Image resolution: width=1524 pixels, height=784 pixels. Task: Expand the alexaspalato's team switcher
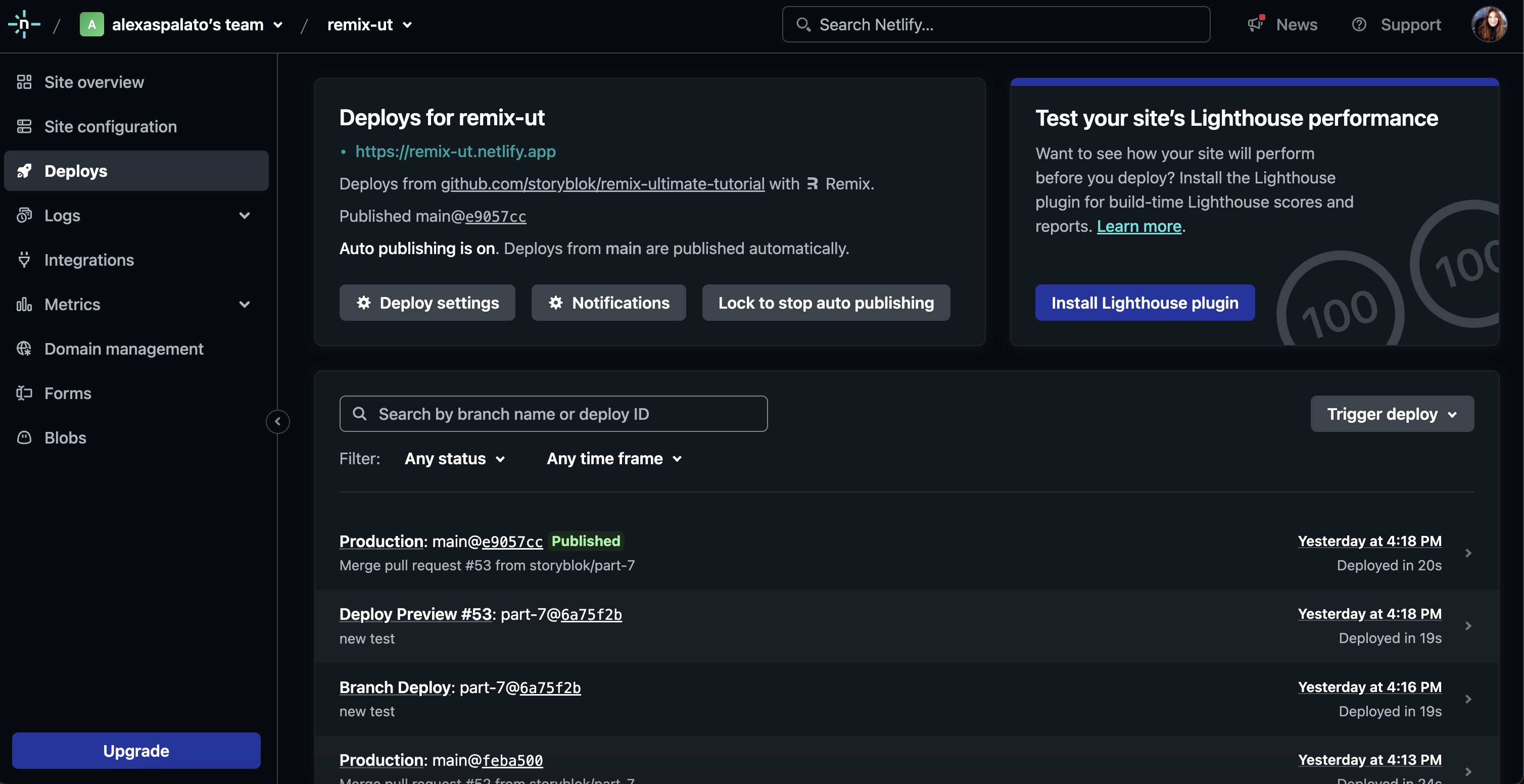click(277, 25)
